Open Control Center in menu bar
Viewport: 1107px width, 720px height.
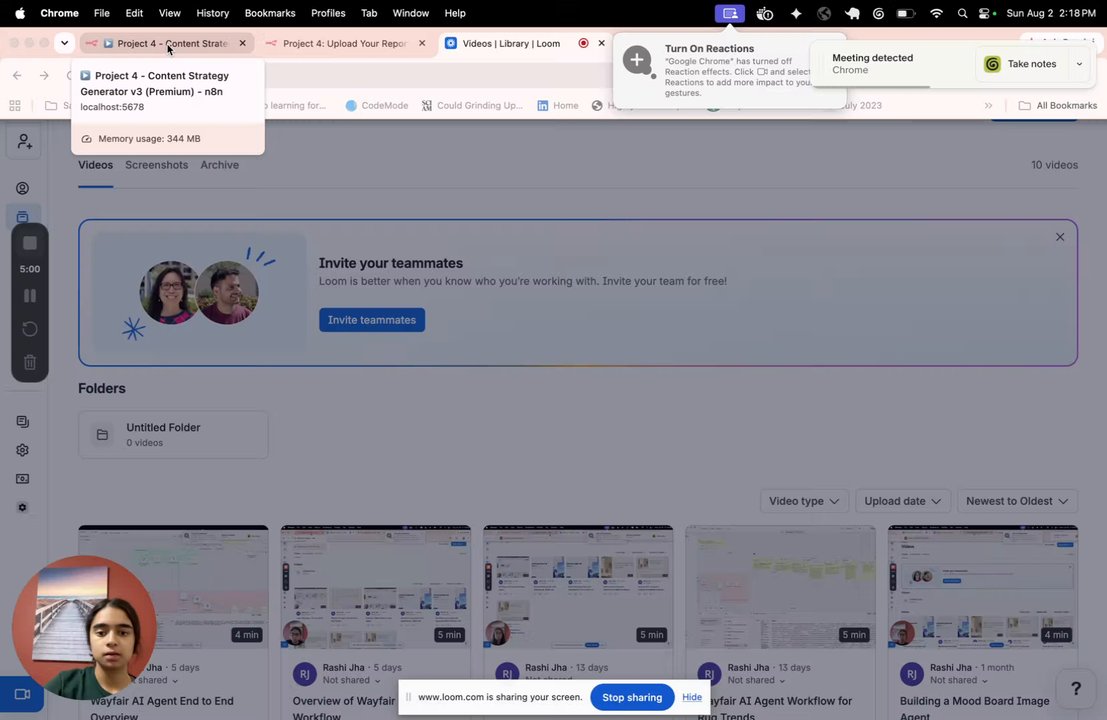(x=986, y=13)
